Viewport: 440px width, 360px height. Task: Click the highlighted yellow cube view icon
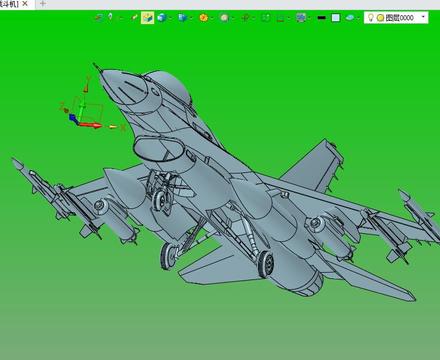point(148,18)
